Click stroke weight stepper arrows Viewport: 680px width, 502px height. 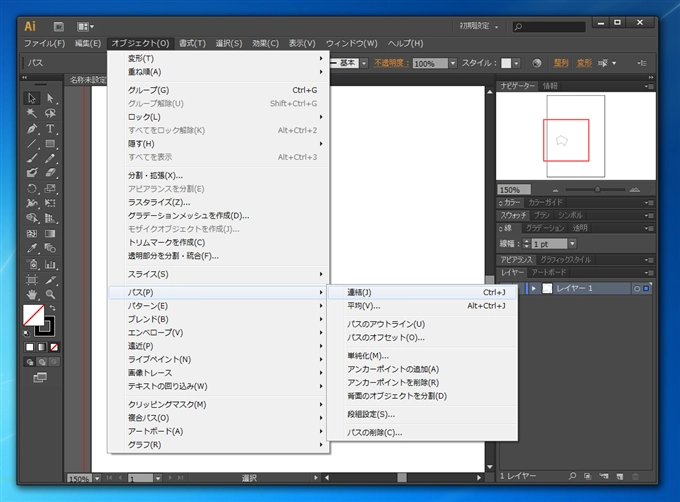526,244
